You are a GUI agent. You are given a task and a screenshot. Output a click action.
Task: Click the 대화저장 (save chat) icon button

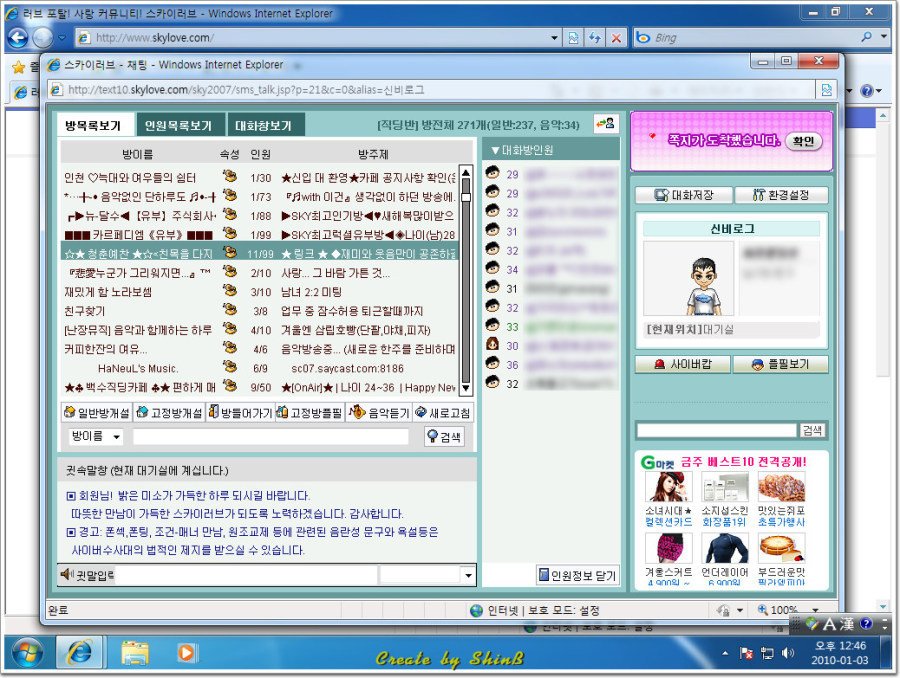click(x=682, y=195)
